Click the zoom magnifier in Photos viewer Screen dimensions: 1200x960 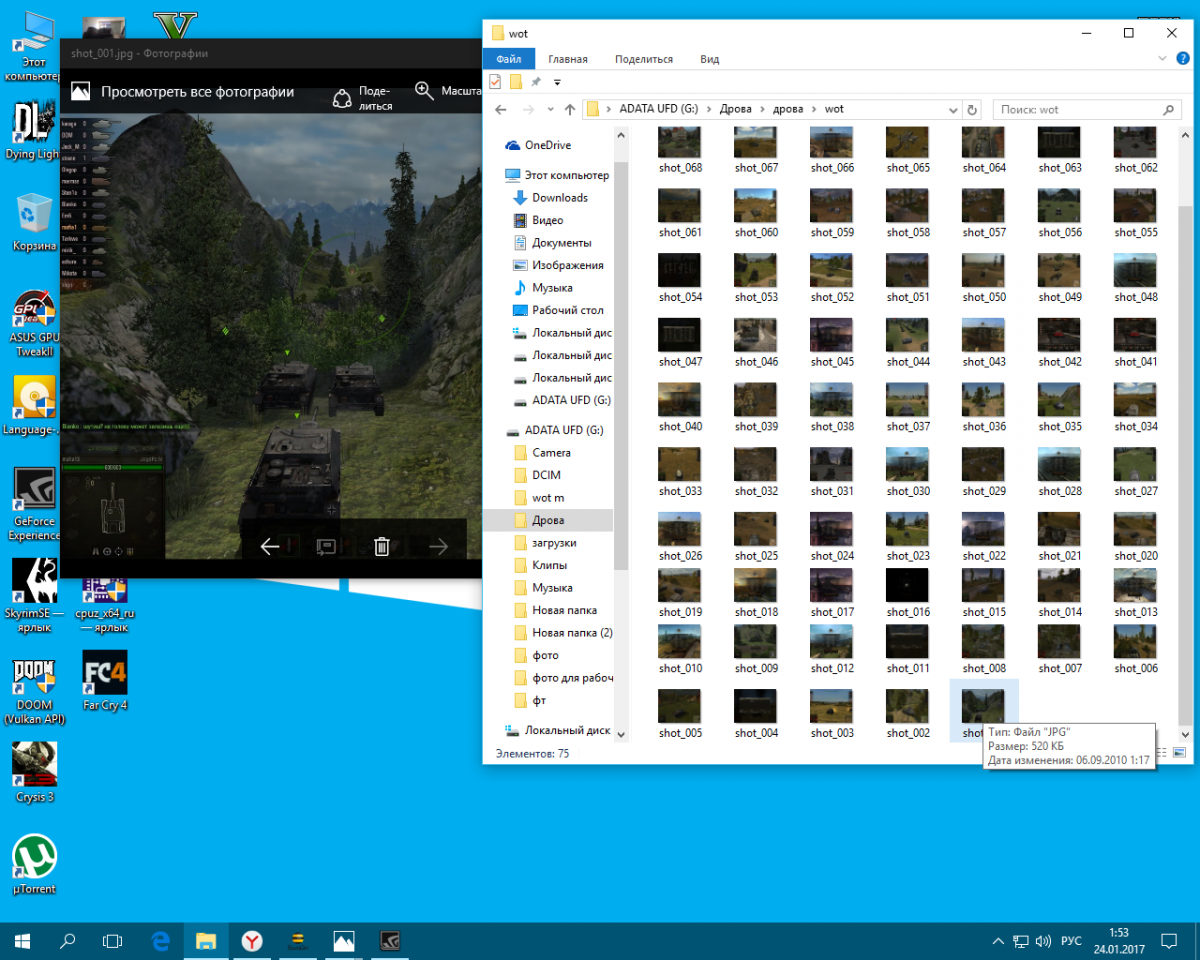[424, 91]
